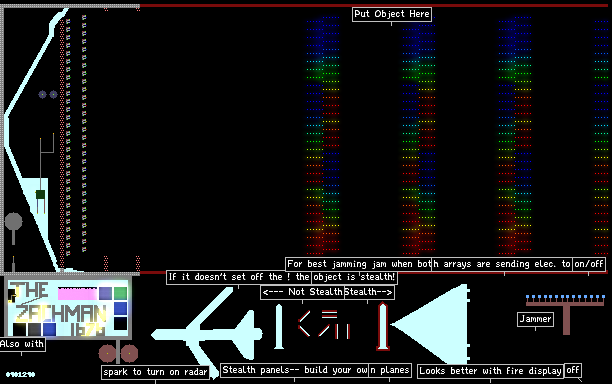Click the 'Jammer' label sign

tap(536, 319)
